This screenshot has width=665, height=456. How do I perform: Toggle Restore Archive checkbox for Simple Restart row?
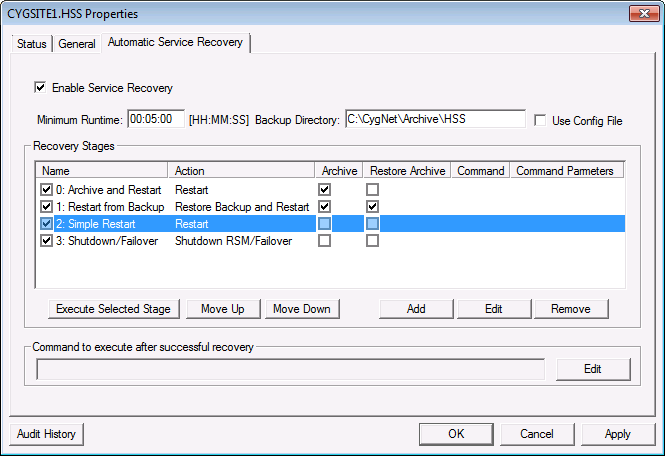(x=372, y=224)
